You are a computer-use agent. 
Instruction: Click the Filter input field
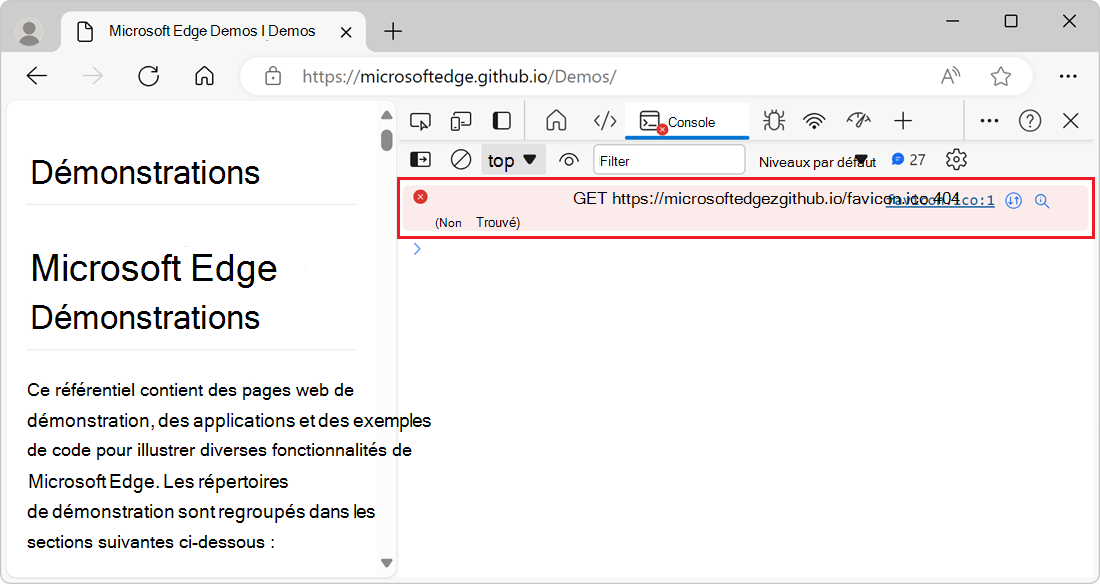669,159
